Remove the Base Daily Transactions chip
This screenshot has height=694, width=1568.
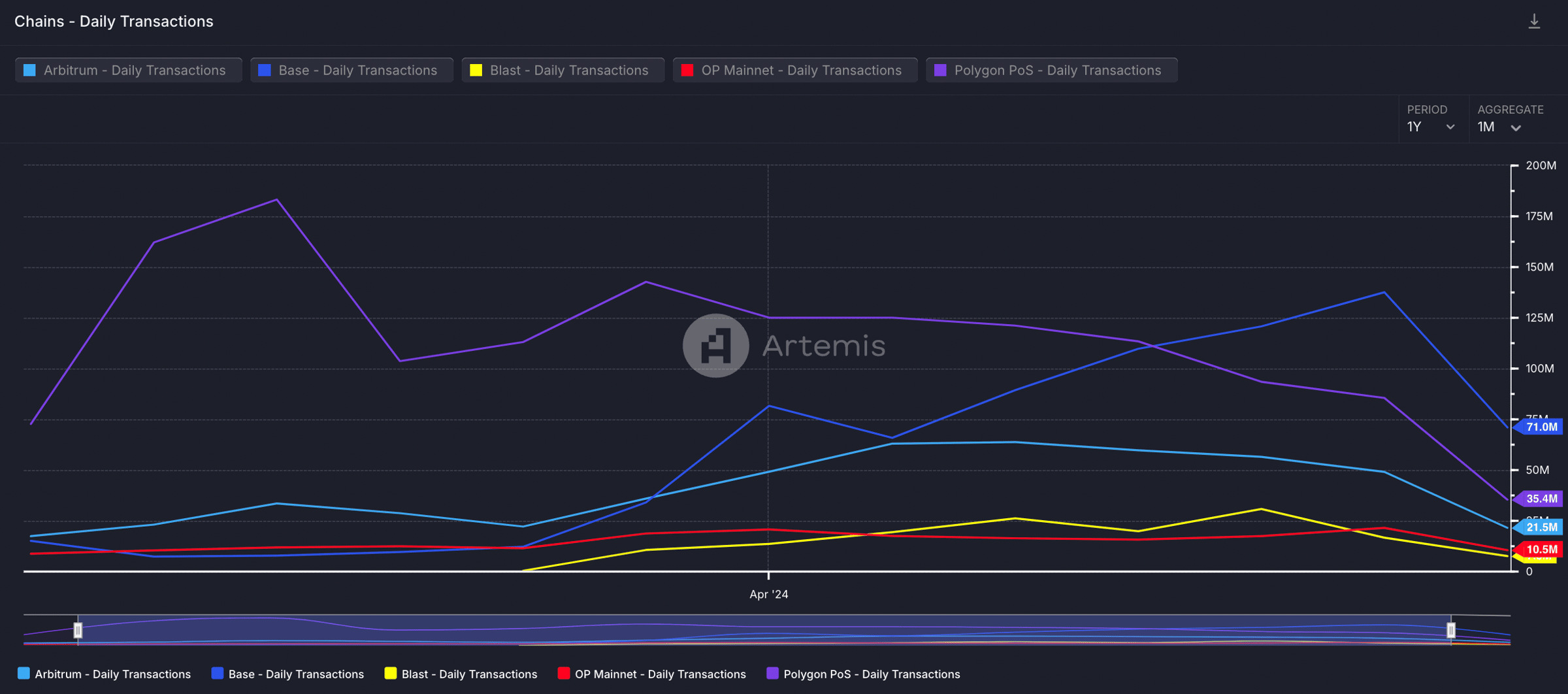(351, 70)
